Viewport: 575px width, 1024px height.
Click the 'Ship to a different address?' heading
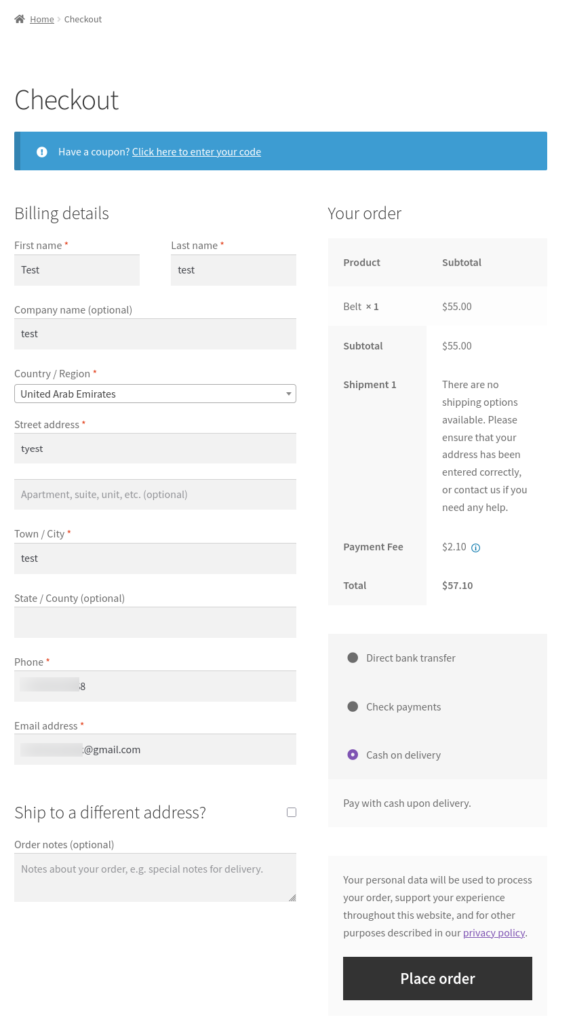(x=110, y=812)
